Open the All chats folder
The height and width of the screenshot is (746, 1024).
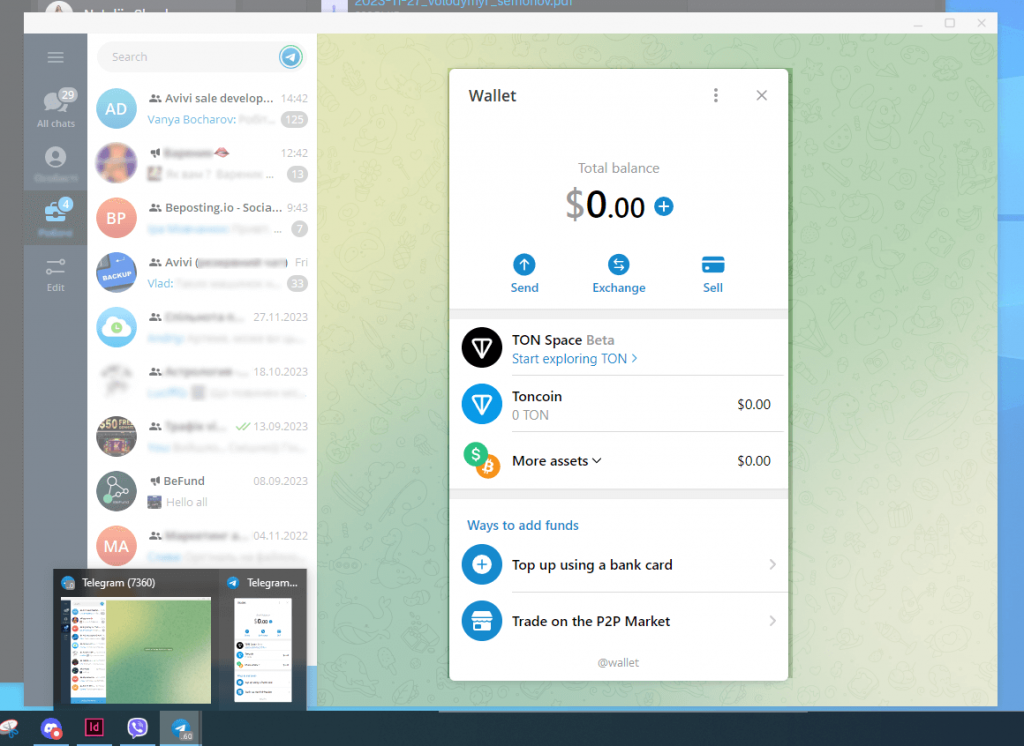[x=56, y=108]
